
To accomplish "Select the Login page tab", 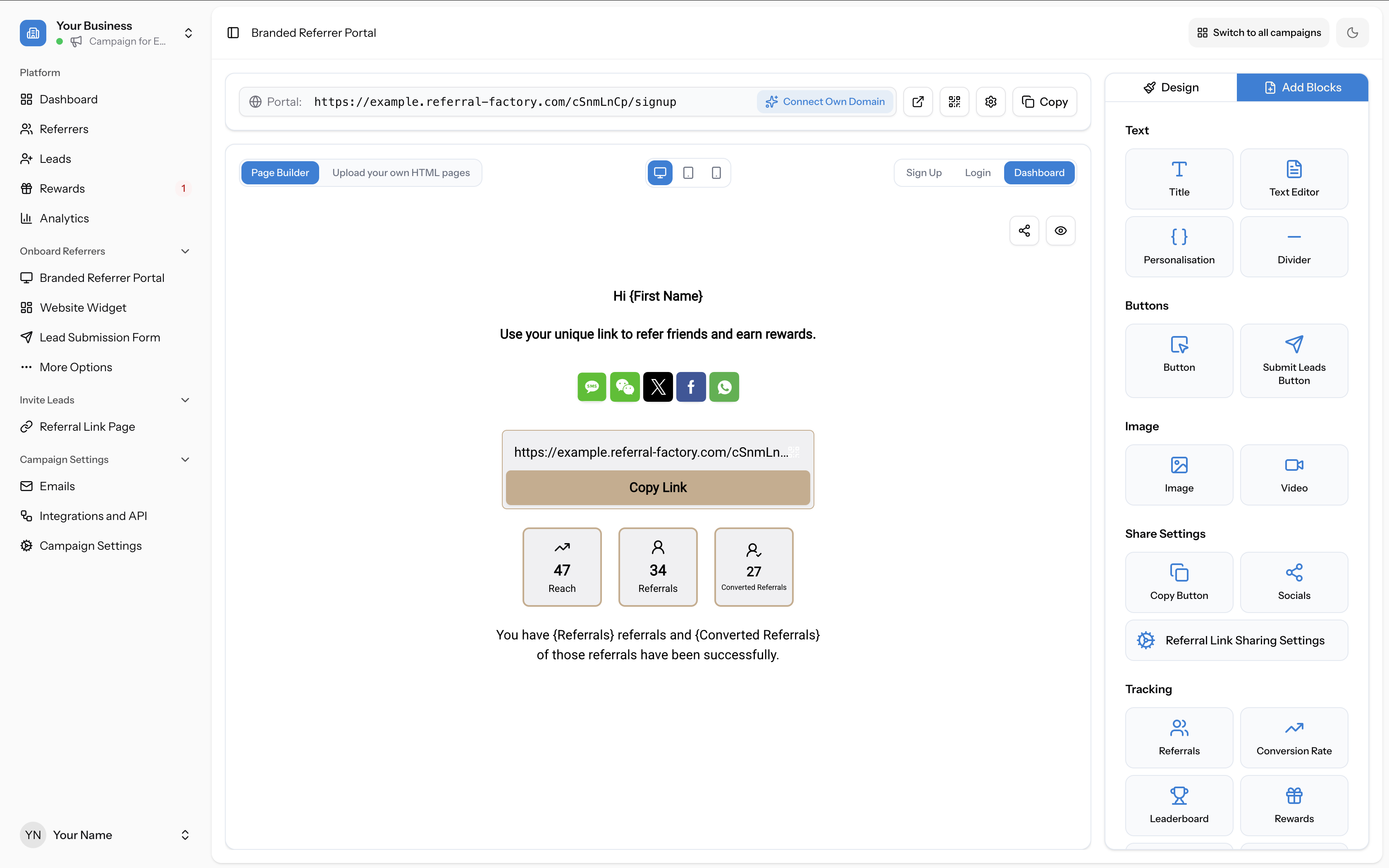I will 977,172.
